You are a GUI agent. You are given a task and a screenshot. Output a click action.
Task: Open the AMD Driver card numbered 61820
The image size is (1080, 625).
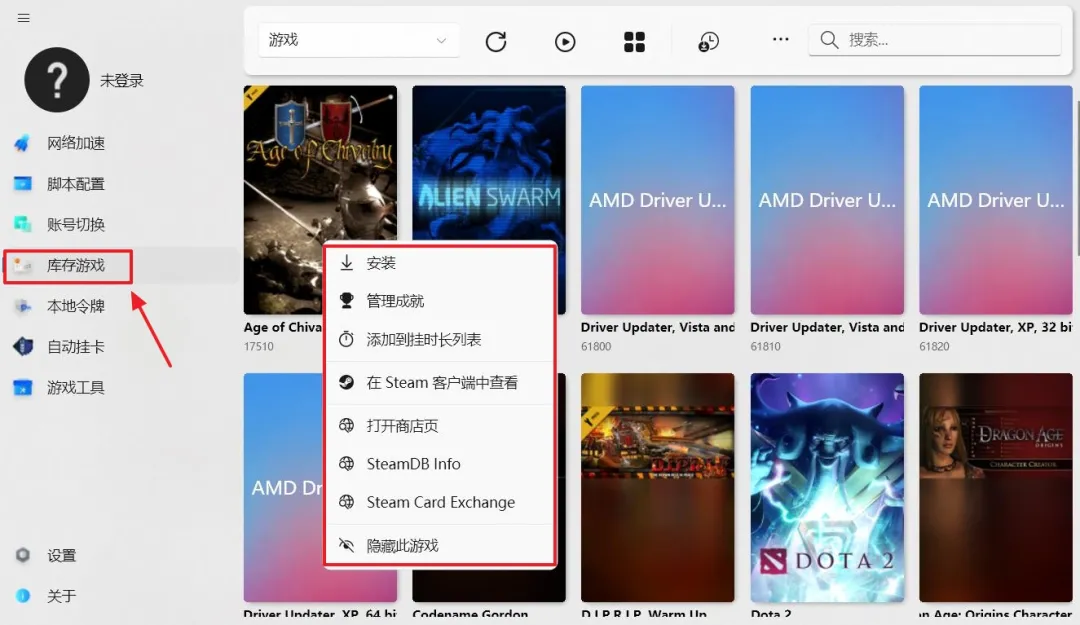[x=996, y=200]
